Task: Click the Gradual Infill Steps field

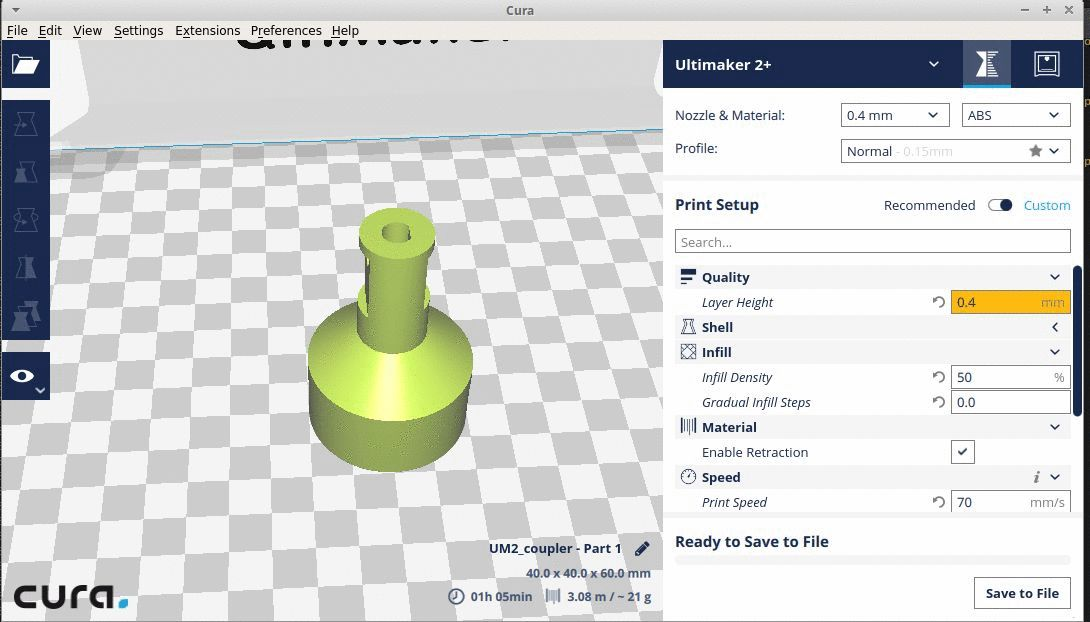Action: [x=1010, y=402]
